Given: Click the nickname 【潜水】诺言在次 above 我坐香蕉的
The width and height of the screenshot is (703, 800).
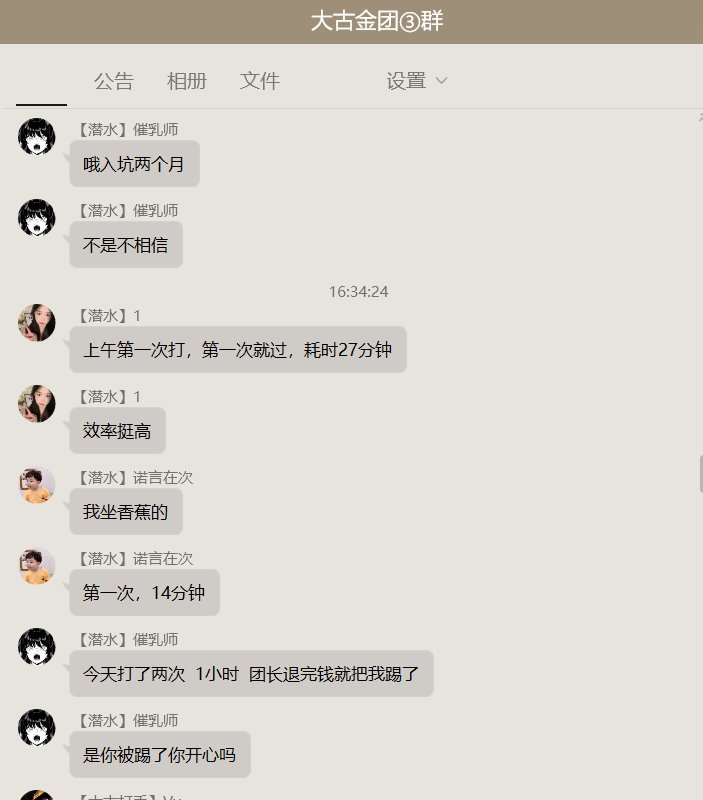Looking at the screenshot, I should pyautogui.click(x=135, y=478).
